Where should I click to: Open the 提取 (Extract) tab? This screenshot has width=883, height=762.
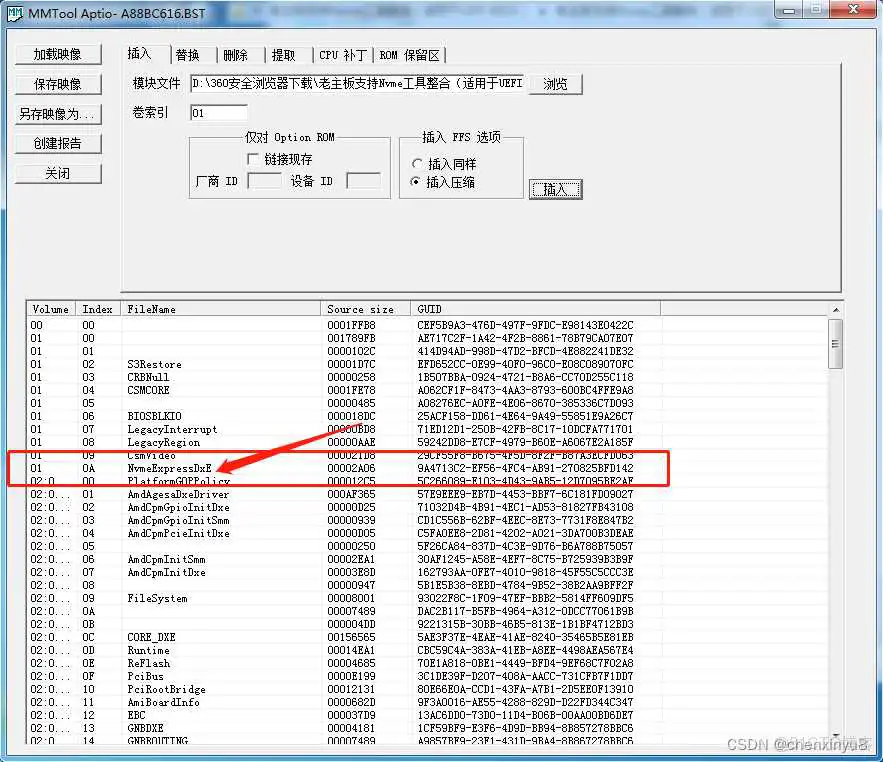tap(286, 55)
